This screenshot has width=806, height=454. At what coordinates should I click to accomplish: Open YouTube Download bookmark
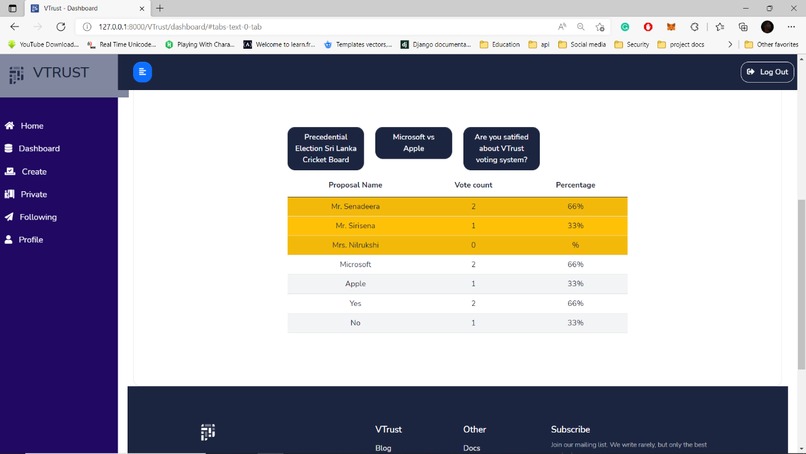click(44, 45)
